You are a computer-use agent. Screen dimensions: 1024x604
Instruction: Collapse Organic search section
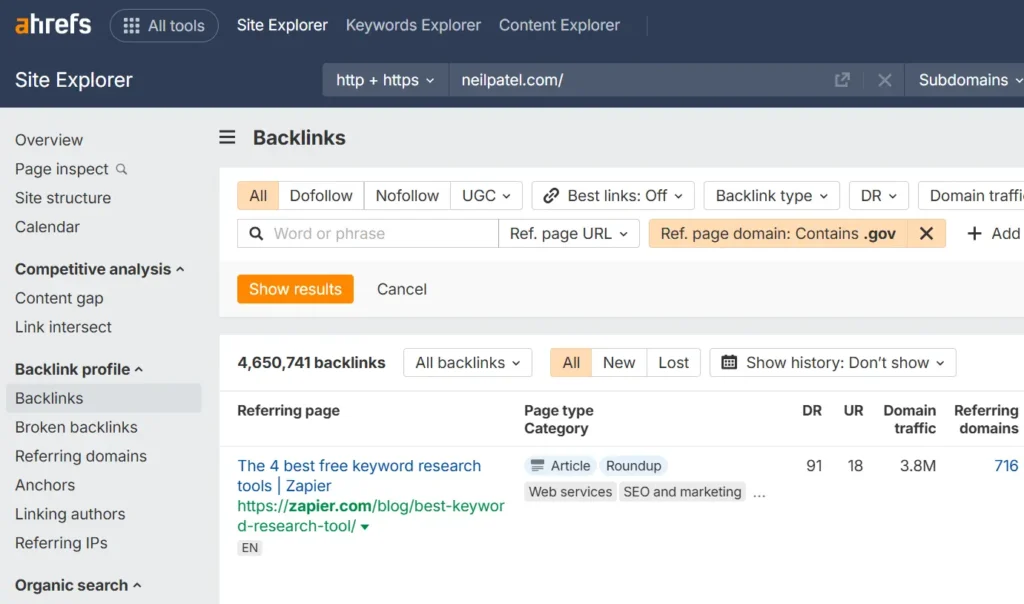(78, 585)
